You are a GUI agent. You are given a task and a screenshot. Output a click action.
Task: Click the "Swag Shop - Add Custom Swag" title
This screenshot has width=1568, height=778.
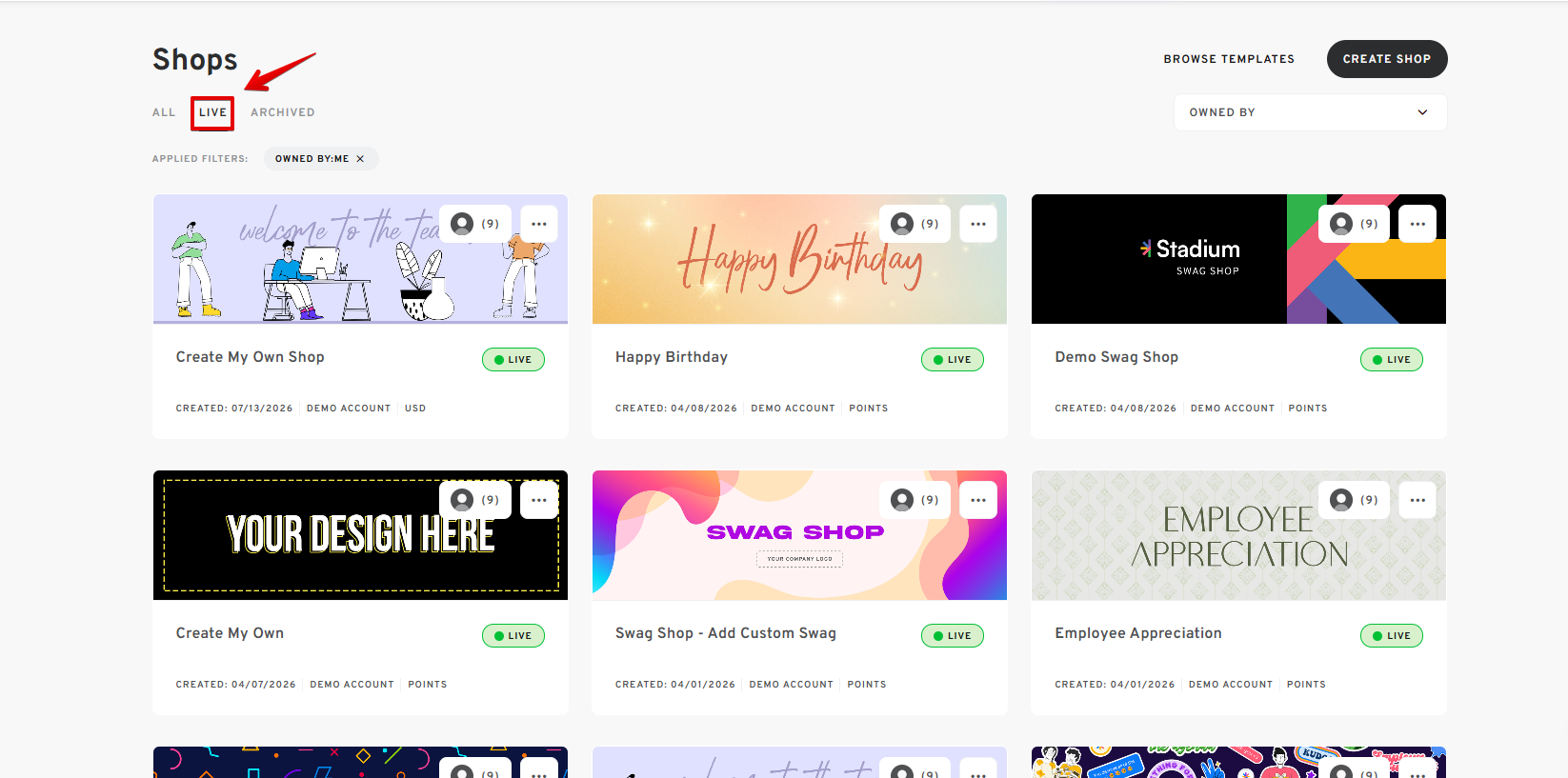click(x=726, y=633)
